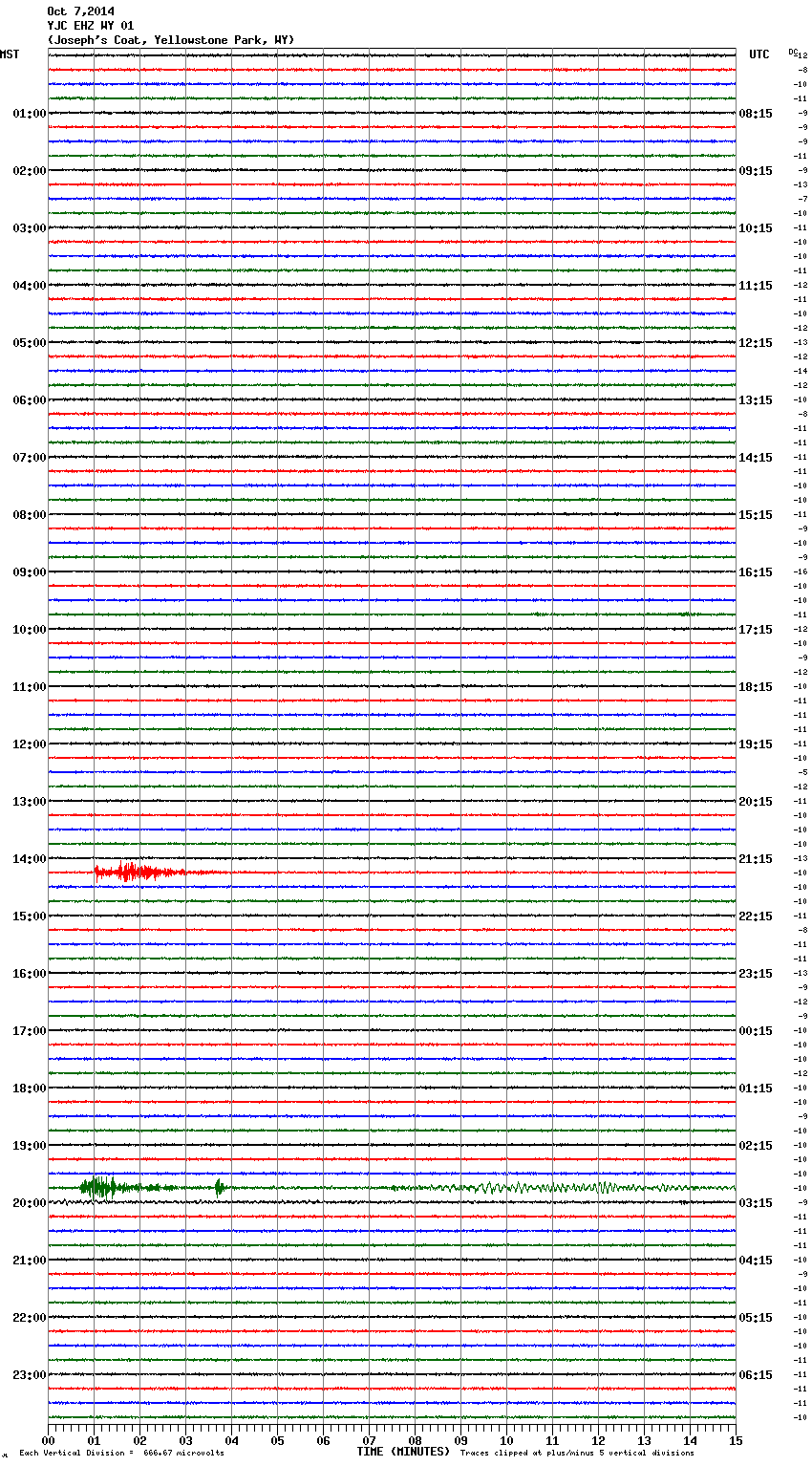The height and width of the screenshot is (1466, 812).
Task: Click the "Traces clipped at plus/minus 5" footer note
Action: [577, 1454]
